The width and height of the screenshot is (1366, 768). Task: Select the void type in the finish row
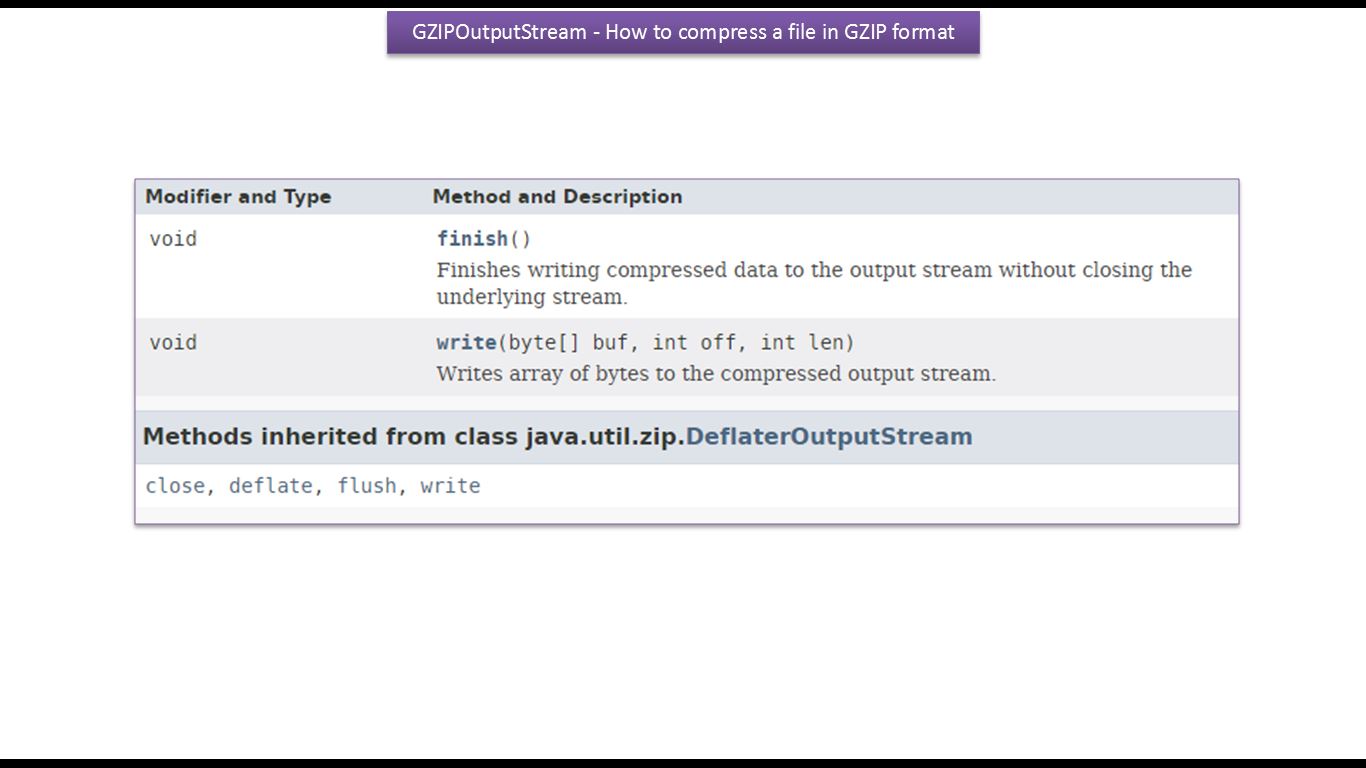pos(173,239)
